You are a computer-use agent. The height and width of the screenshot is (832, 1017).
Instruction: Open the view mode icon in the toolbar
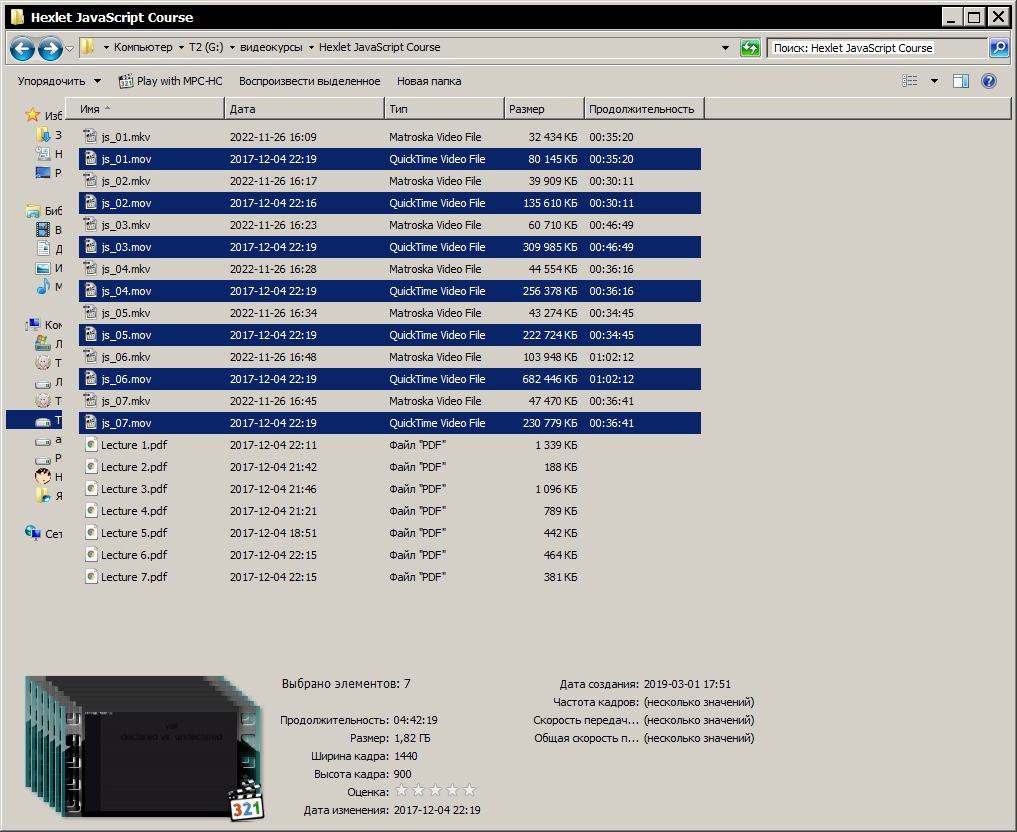coord(909,80)
